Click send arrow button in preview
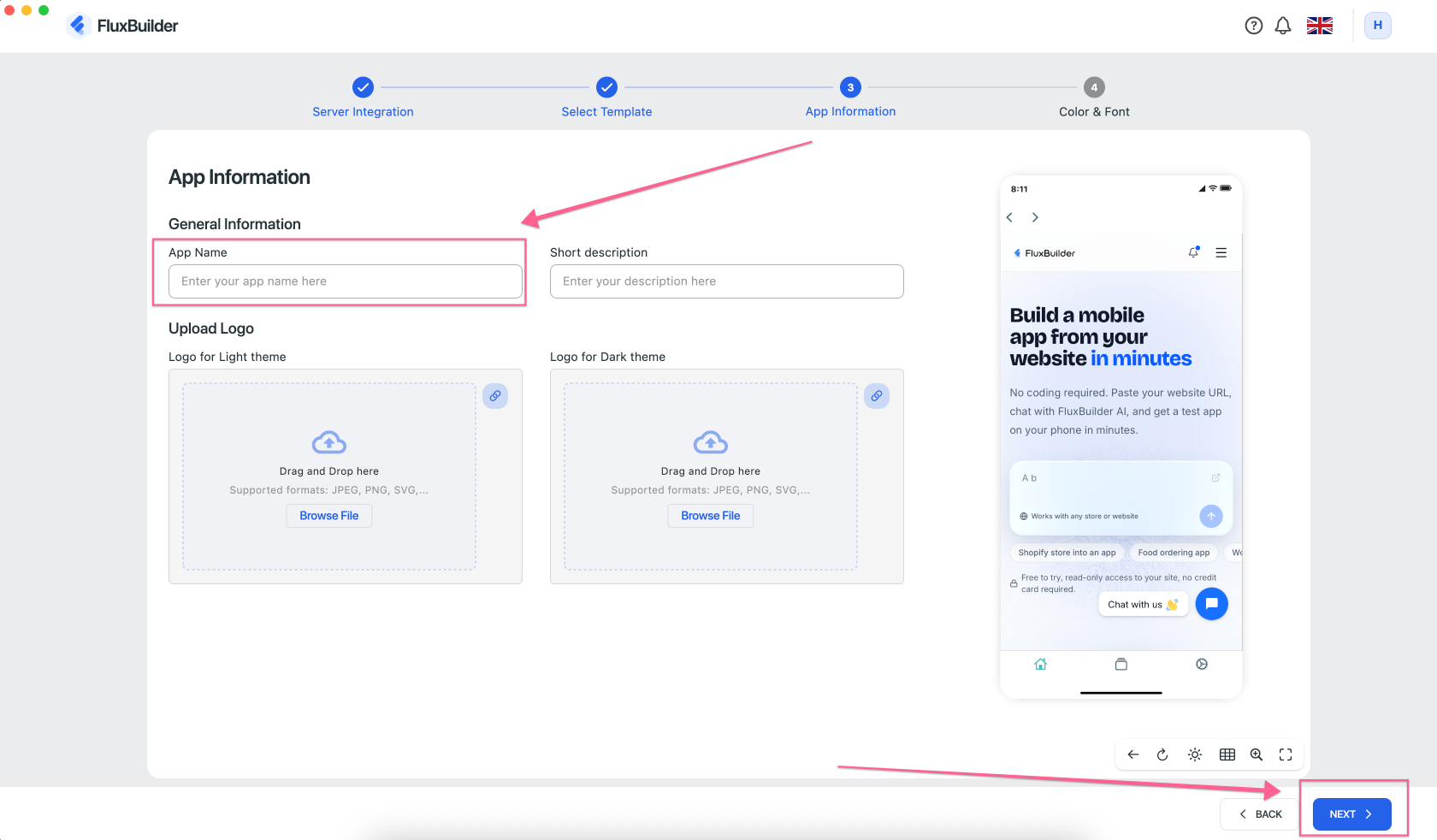The width and height of the screenshot is (1437, 840). tap(1211, 516)
